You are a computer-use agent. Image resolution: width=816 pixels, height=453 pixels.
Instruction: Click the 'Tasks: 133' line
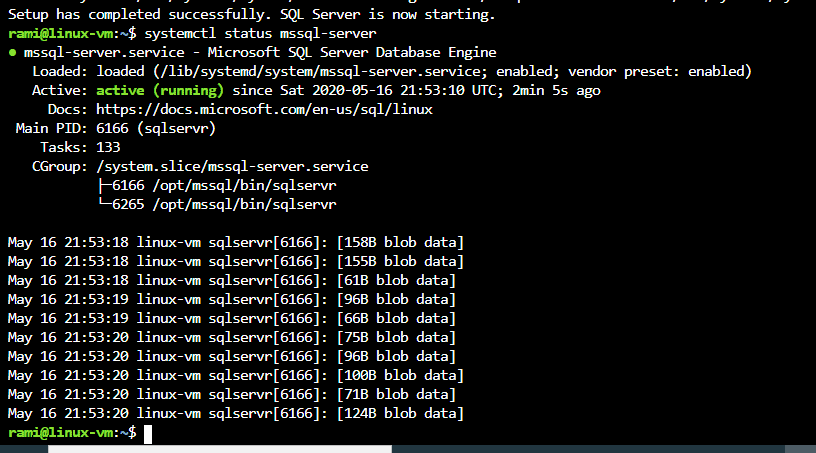click(80, 147)
